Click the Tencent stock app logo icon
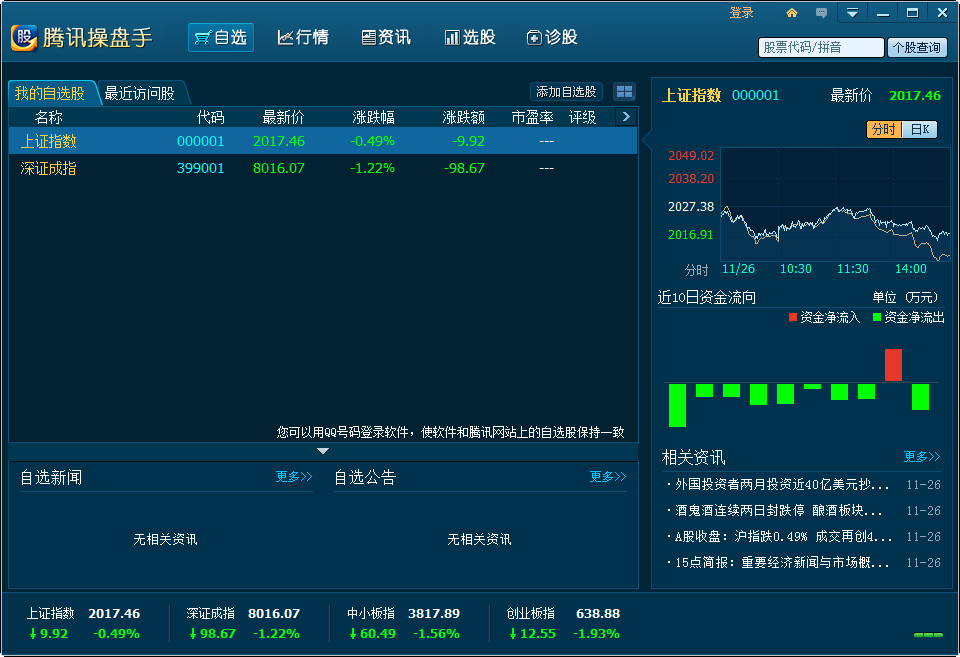The height and width of the screenshot is (657, 960). [x=24, y=37]
